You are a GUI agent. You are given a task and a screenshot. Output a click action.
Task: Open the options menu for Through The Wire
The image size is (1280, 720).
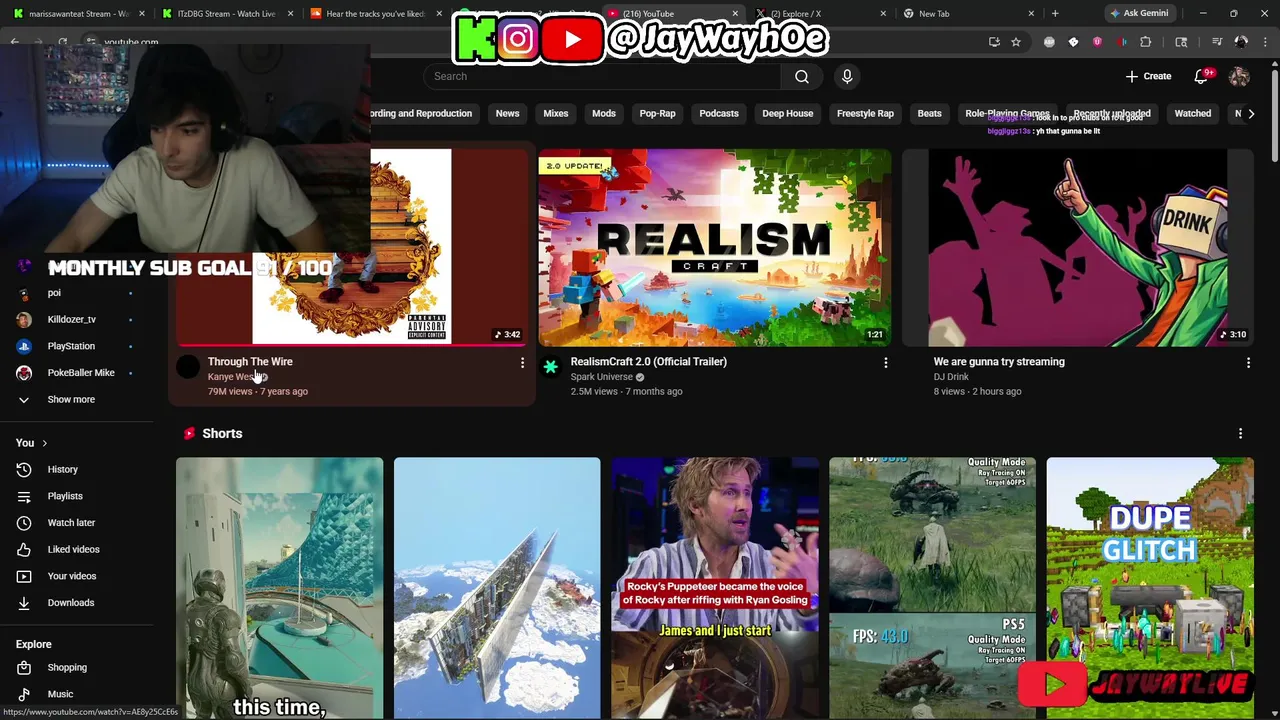point(522,363)
